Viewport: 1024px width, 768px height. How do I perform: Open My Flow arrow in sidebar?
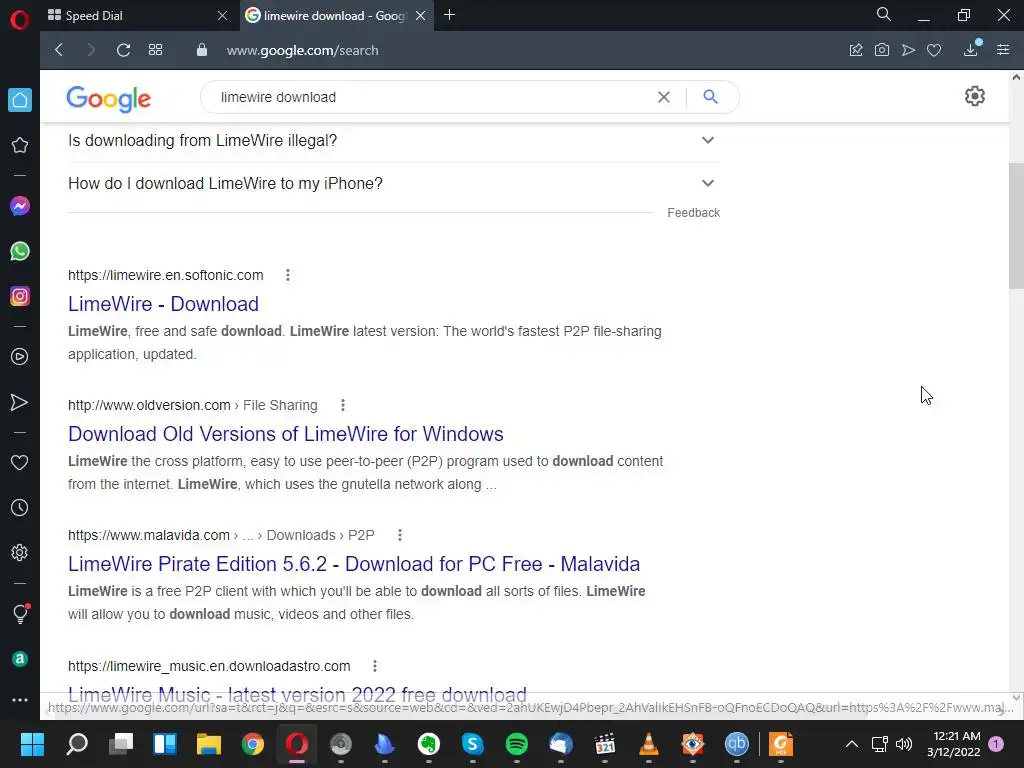coord(20,402)
